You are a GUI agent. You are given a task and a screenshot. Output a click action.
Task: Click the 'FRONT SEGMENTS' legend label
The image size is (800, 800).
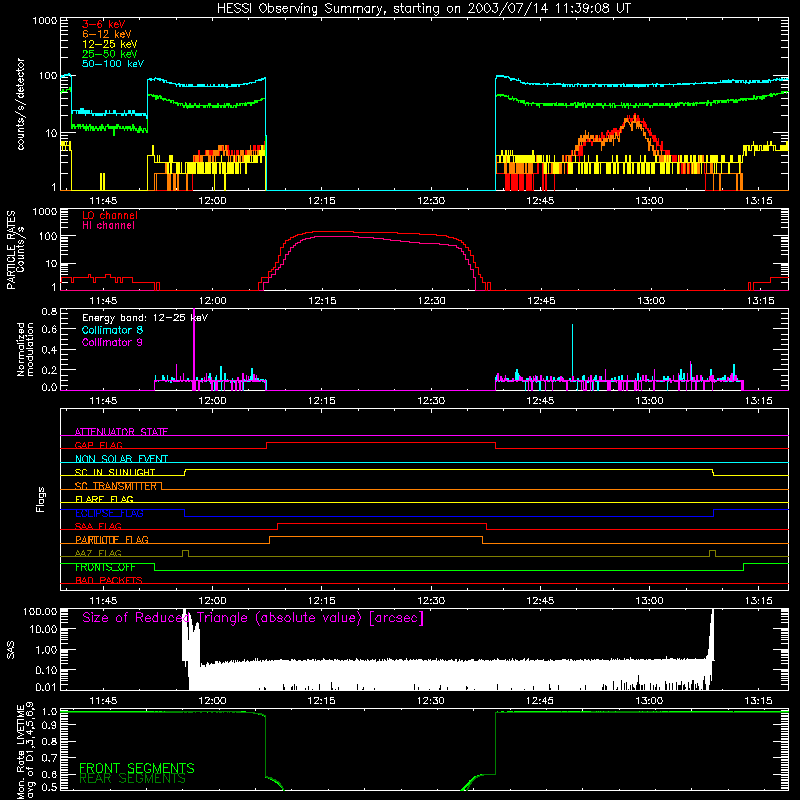[x=137, y=768]
